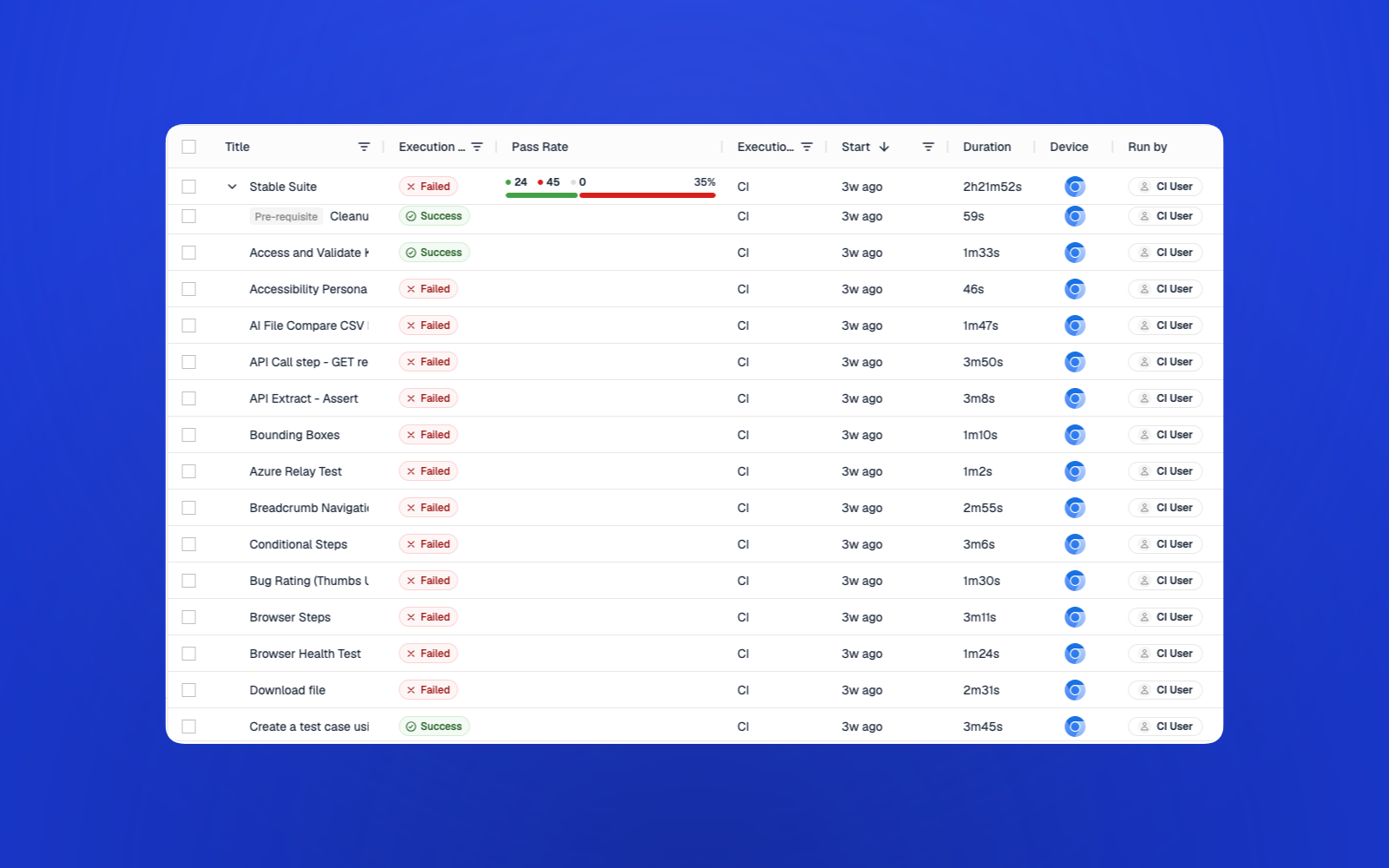Image resolution: width=1389 pixels, height=868 pixels.
Task: Click the Chrome icon in Azure Relay Test row
Action: pos(1075,471)
